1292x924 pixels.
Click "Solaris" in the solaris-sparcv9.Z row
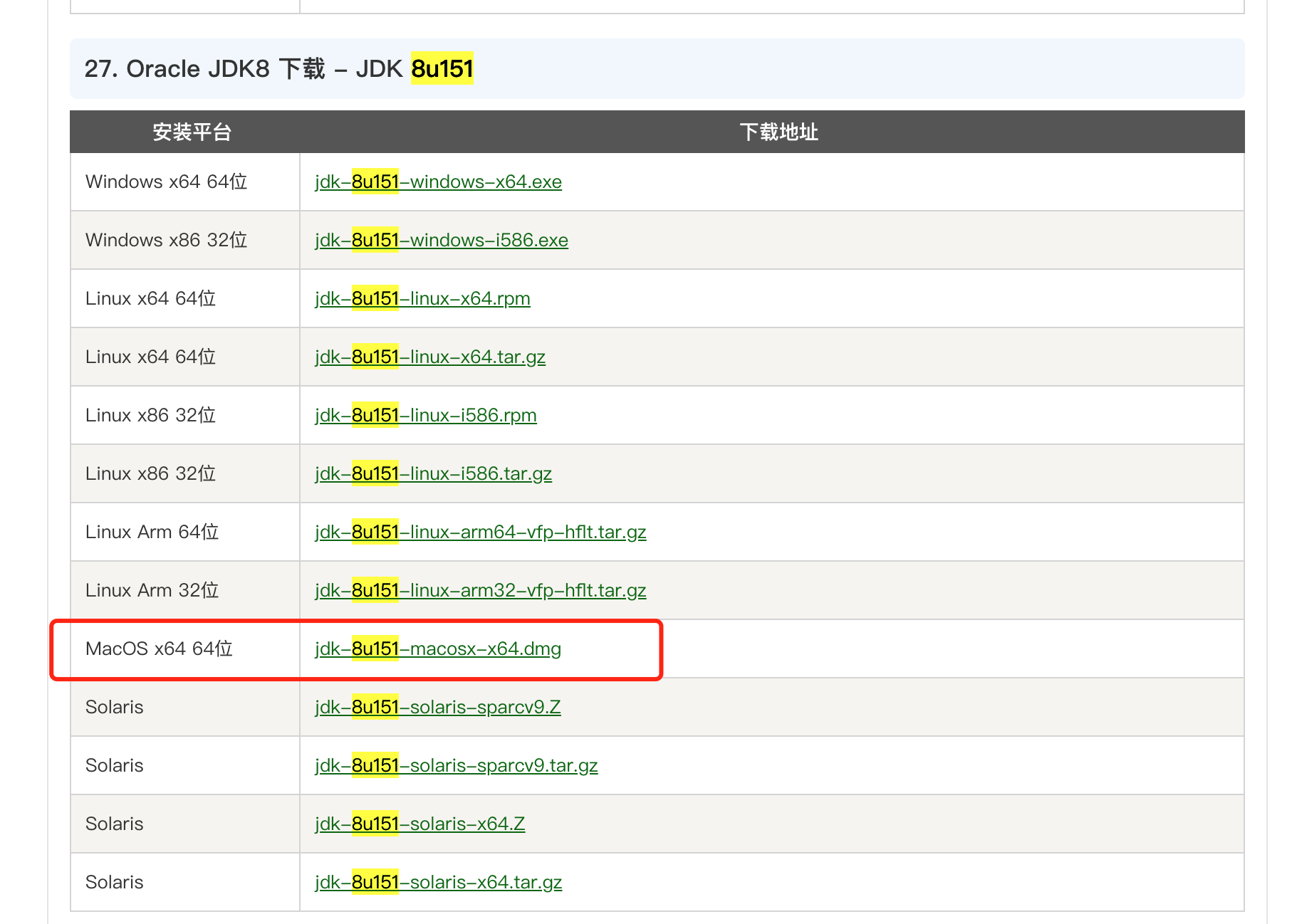[x=115, y=708]
